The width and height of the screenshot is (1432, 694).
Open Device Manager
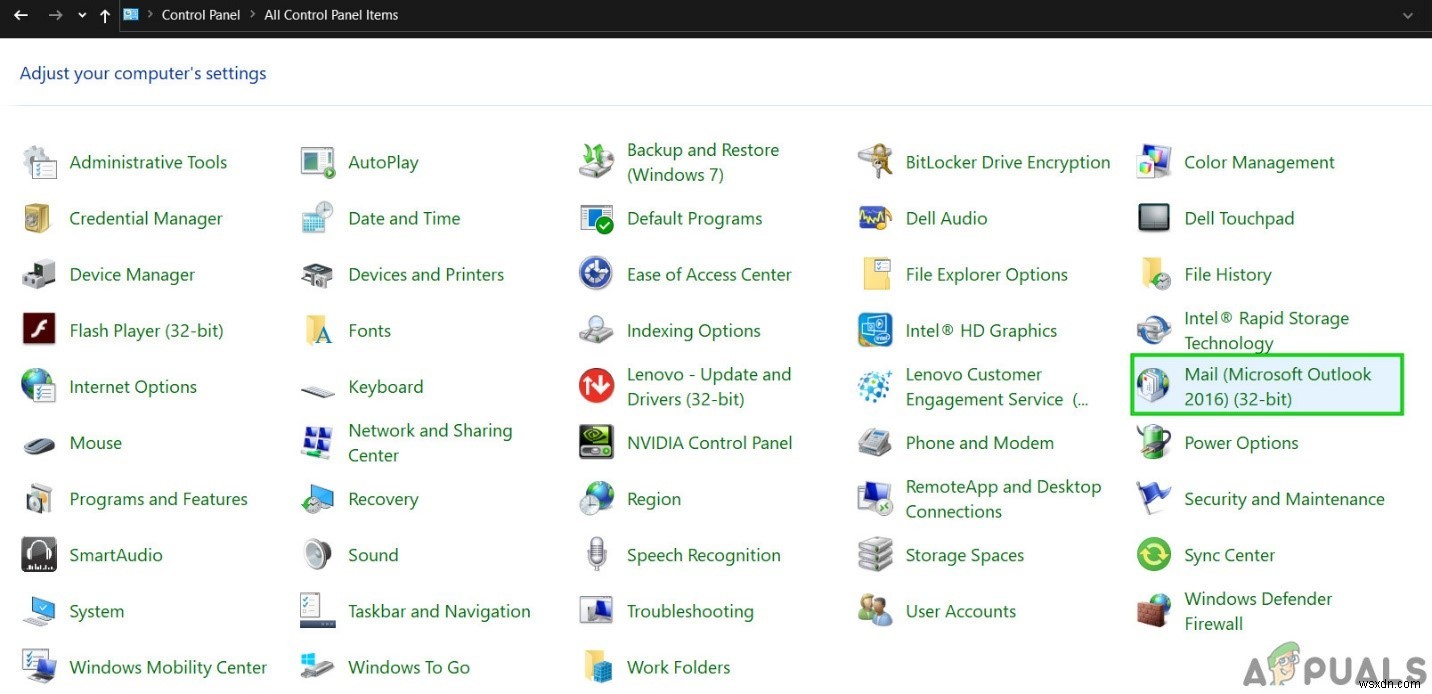(x=131, y=274)
